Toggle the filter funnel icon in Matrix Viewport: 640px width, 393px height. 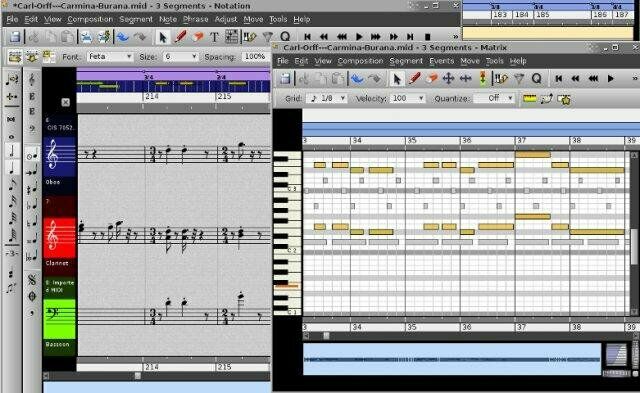point(519,78)
